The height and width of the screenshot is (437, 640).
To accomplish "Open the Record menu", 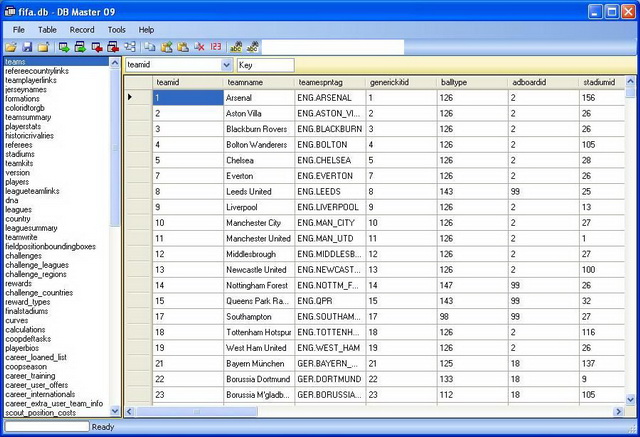I will 82,30.
